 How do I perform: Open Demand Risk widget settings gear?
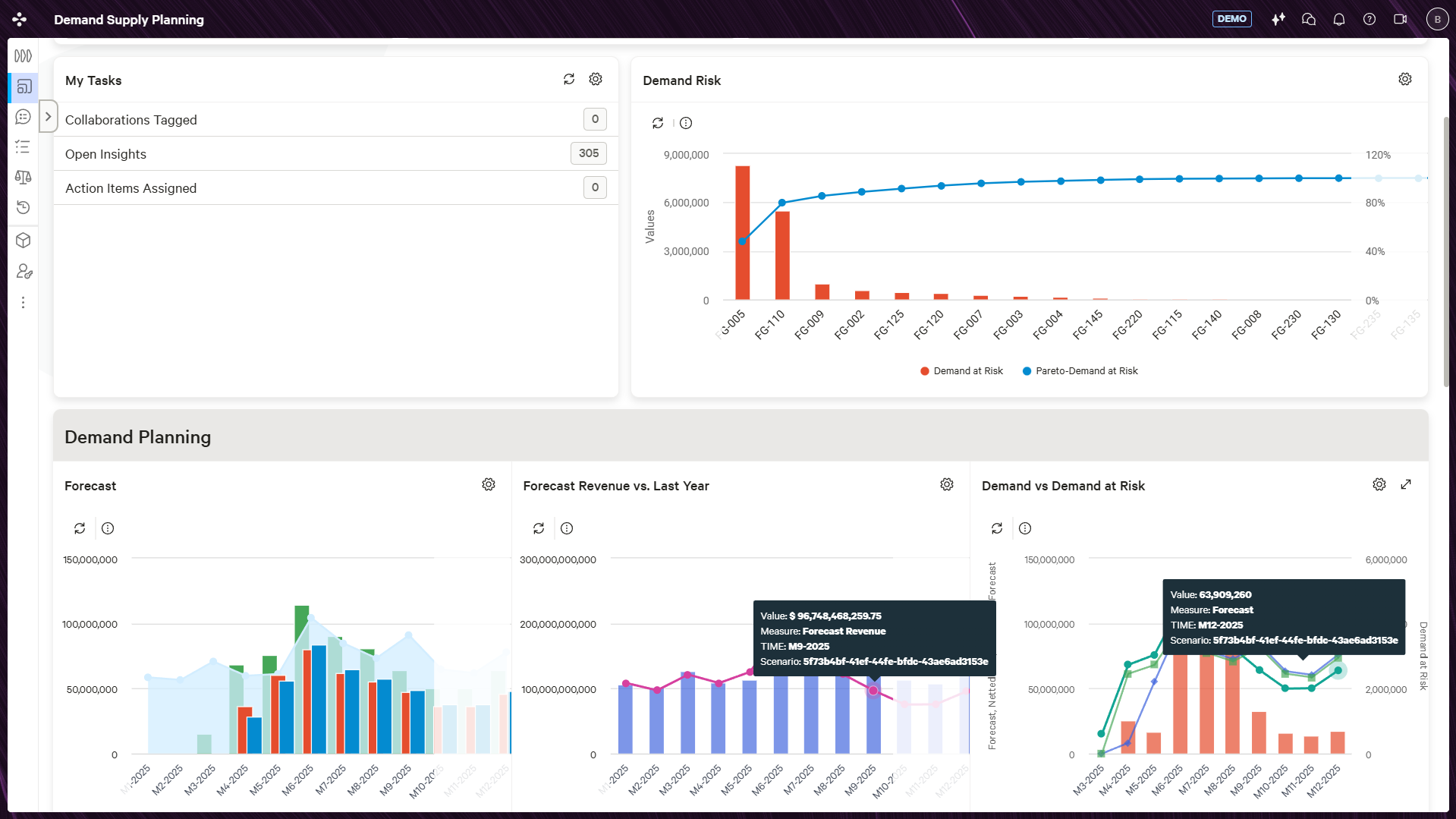tap(1405, 79)
